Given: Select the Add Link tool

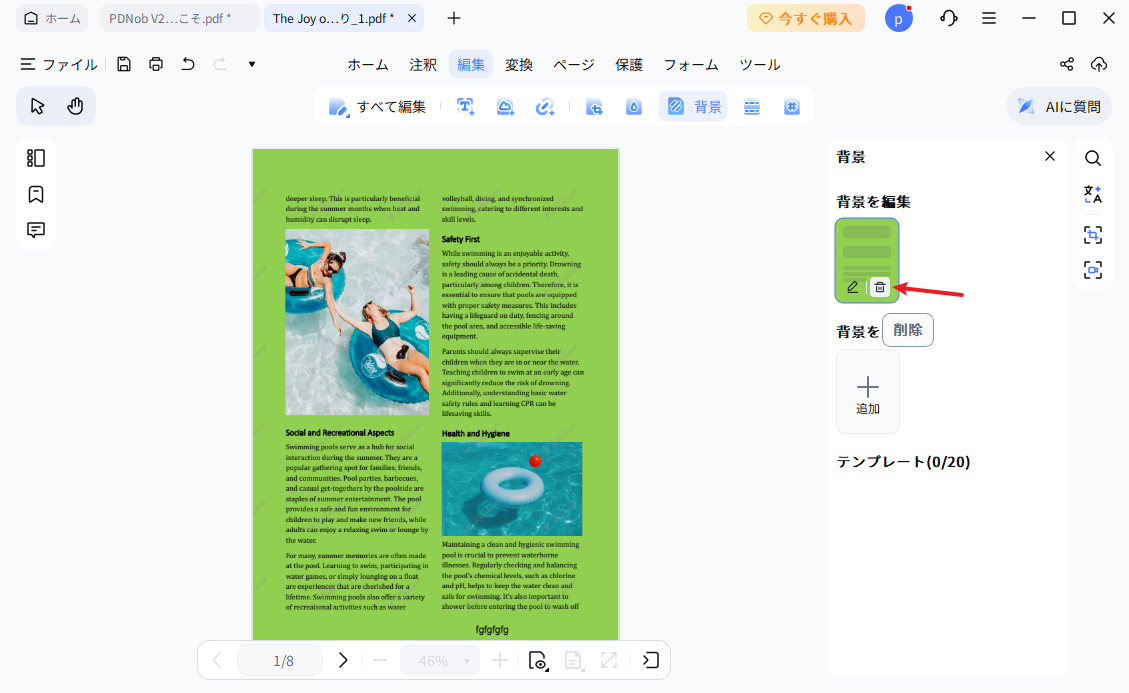Looking at the screenshot, I should [545, 106].
